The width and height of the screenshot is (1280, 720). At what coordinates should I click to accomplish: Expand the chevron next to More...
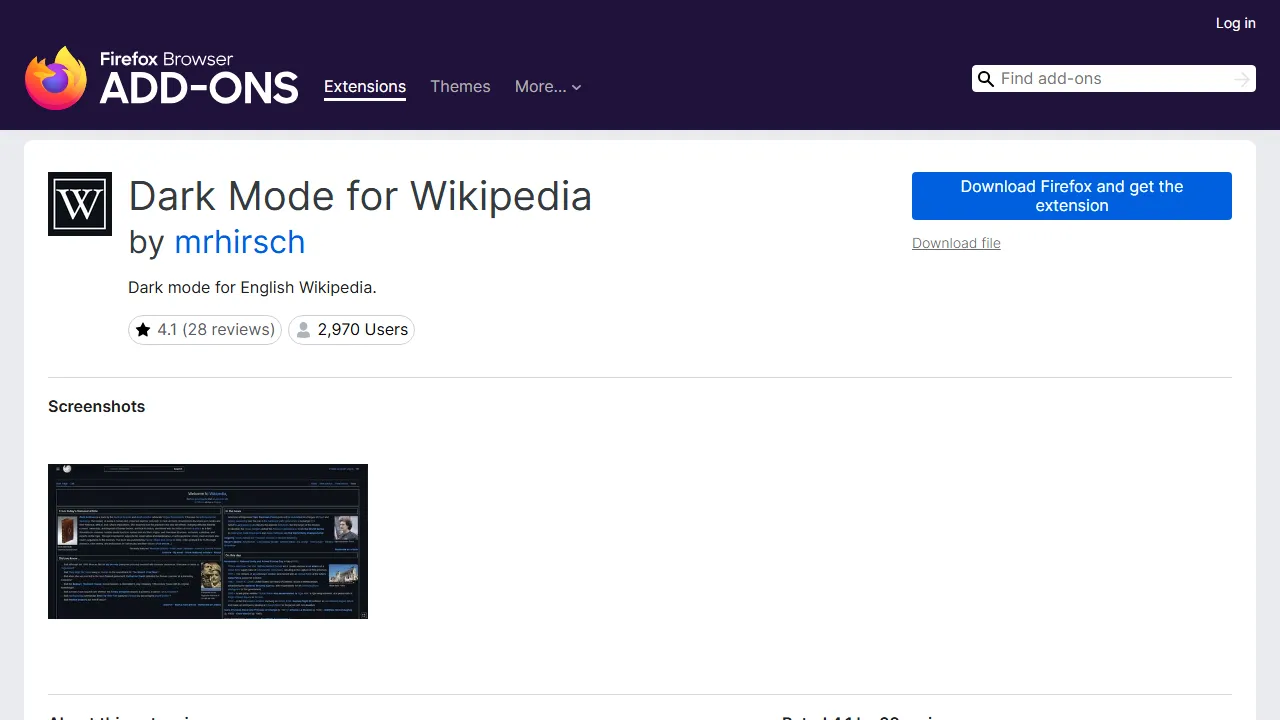click(577, 88)
